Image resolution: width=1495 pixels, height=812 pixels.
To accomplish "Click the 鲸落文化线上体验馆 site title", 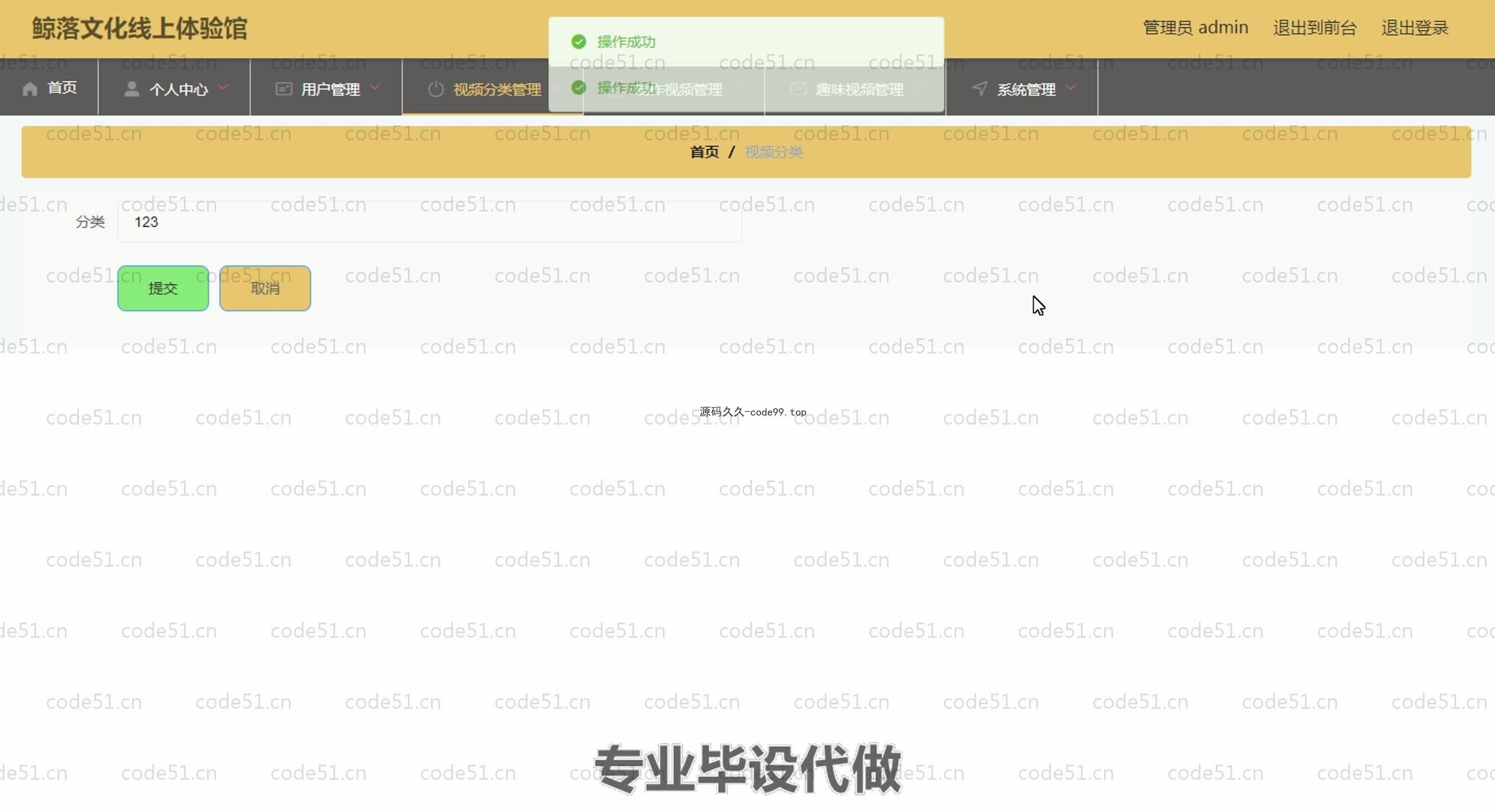I will (x=139, y=28).
